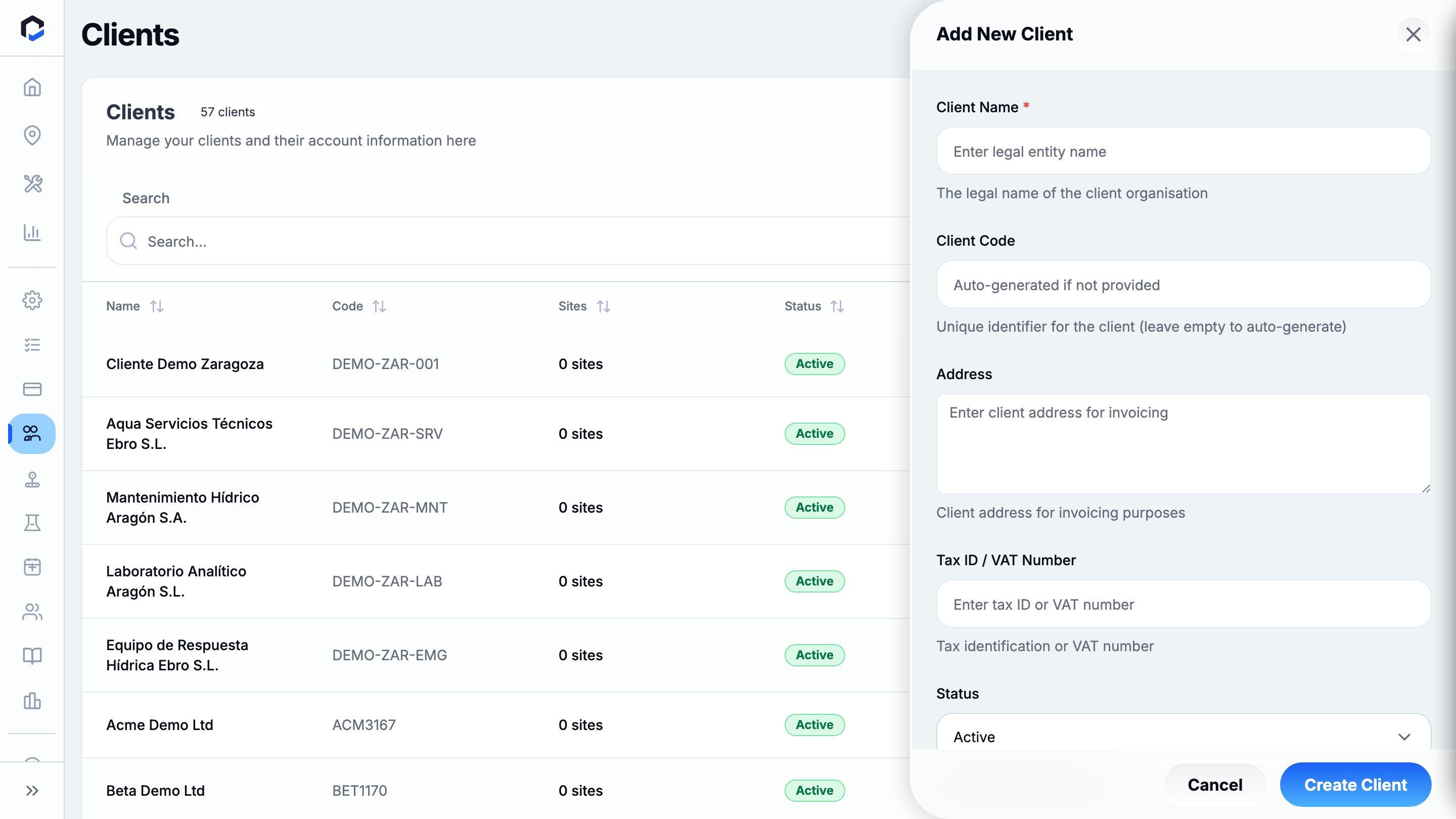Open the calendar plus icon in sidebar

click(x=32, y=567)
